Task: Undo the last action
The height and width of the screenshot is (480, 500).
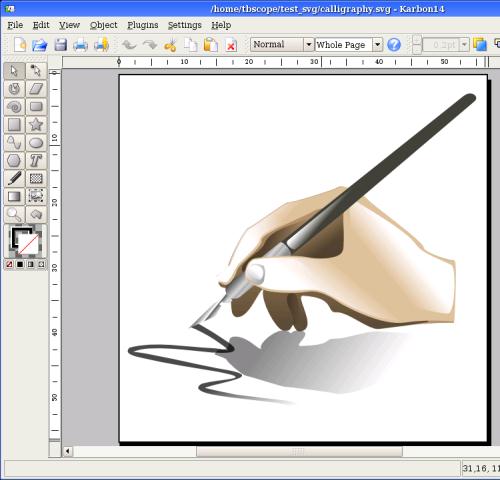Action: click(x=129, y=45)
